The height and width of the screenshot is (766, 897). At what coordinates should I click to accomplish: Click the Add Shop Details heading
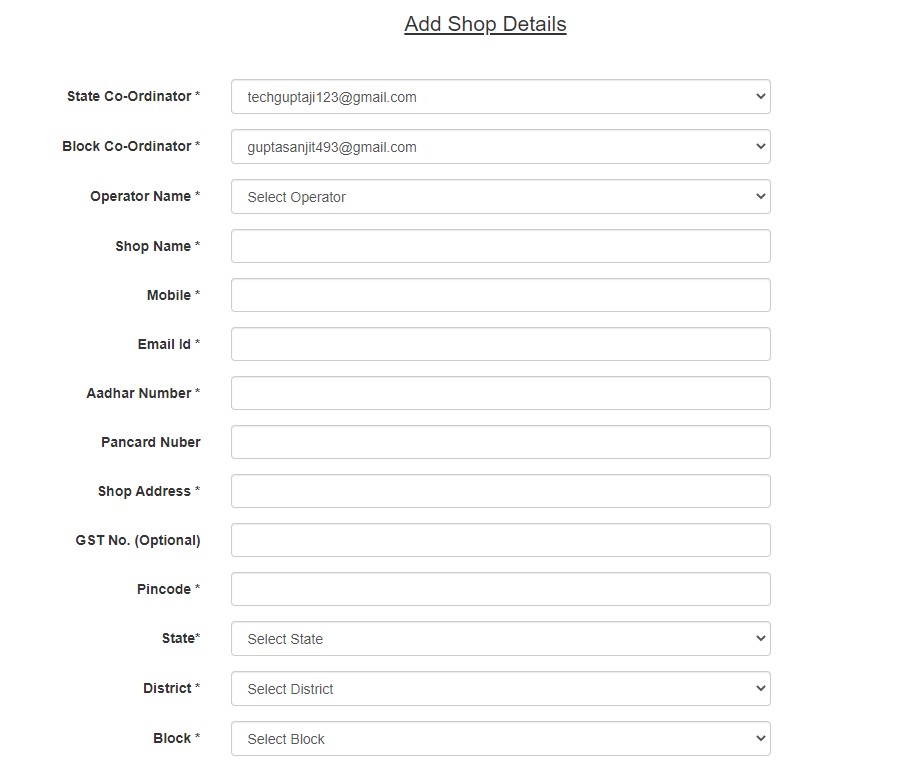point(485,25)
